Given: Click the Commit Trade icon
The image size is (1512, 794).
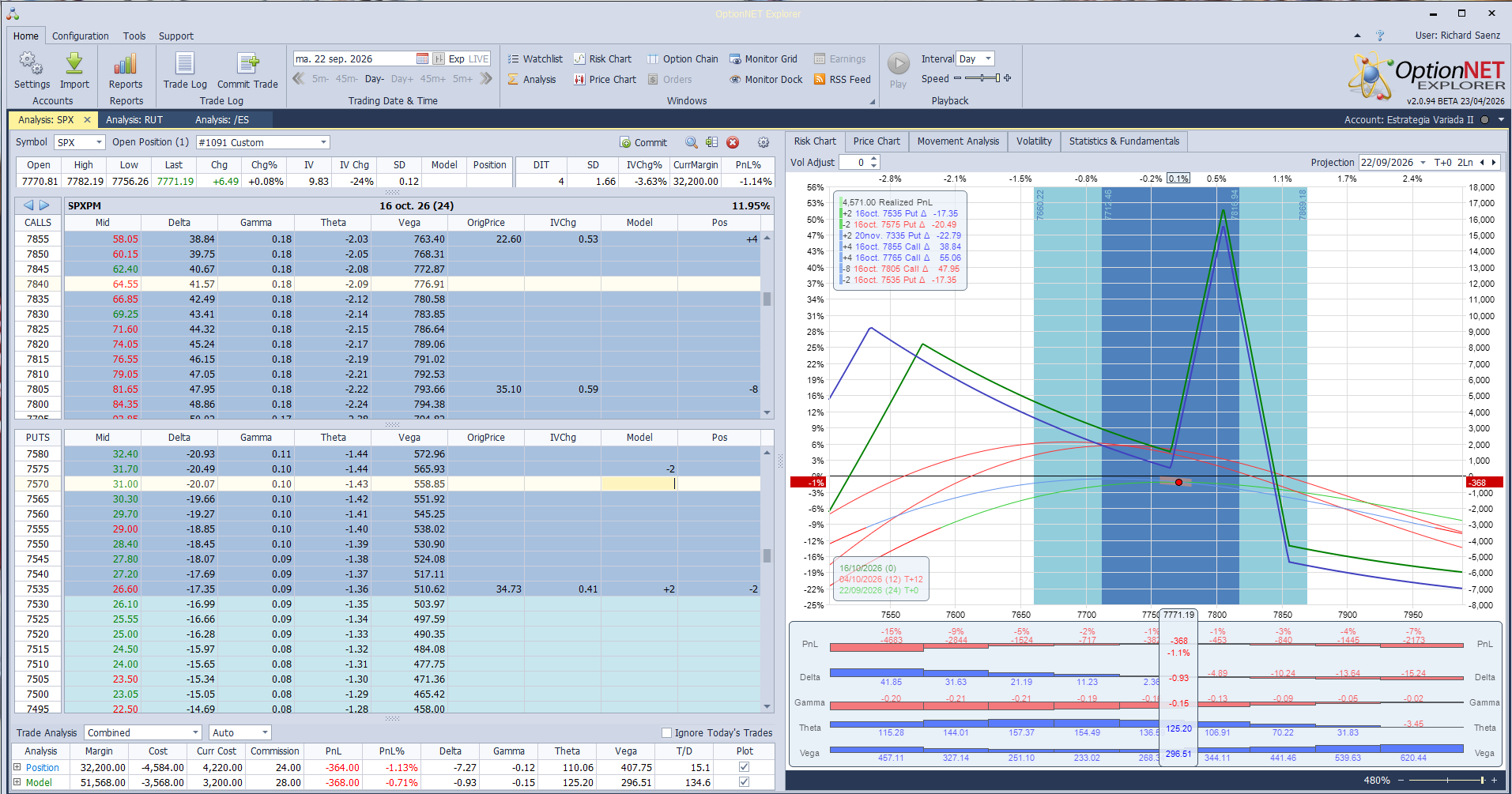Looking at the screenshot, I should (248, 63).
